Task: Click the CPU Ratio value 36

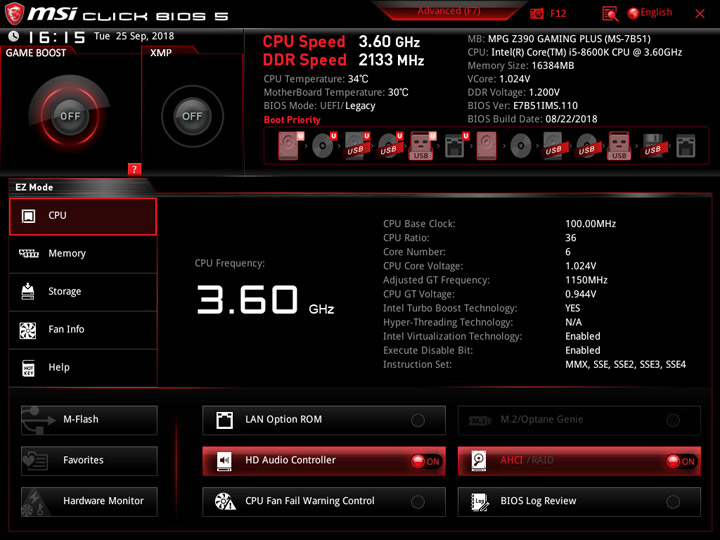Action: (571, 238)
